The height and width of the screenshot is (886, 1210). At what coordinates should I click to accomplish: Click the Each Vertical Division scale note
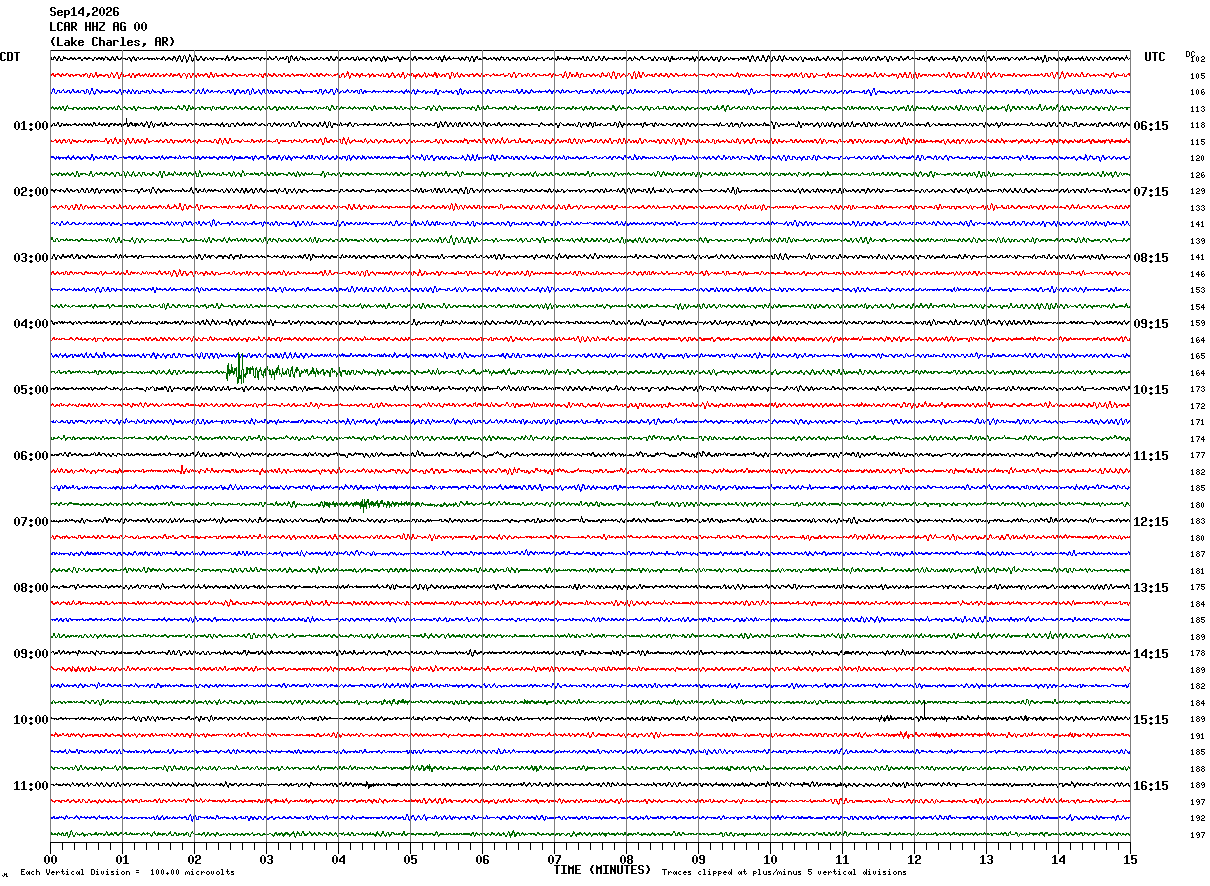(x=128, y=872)
